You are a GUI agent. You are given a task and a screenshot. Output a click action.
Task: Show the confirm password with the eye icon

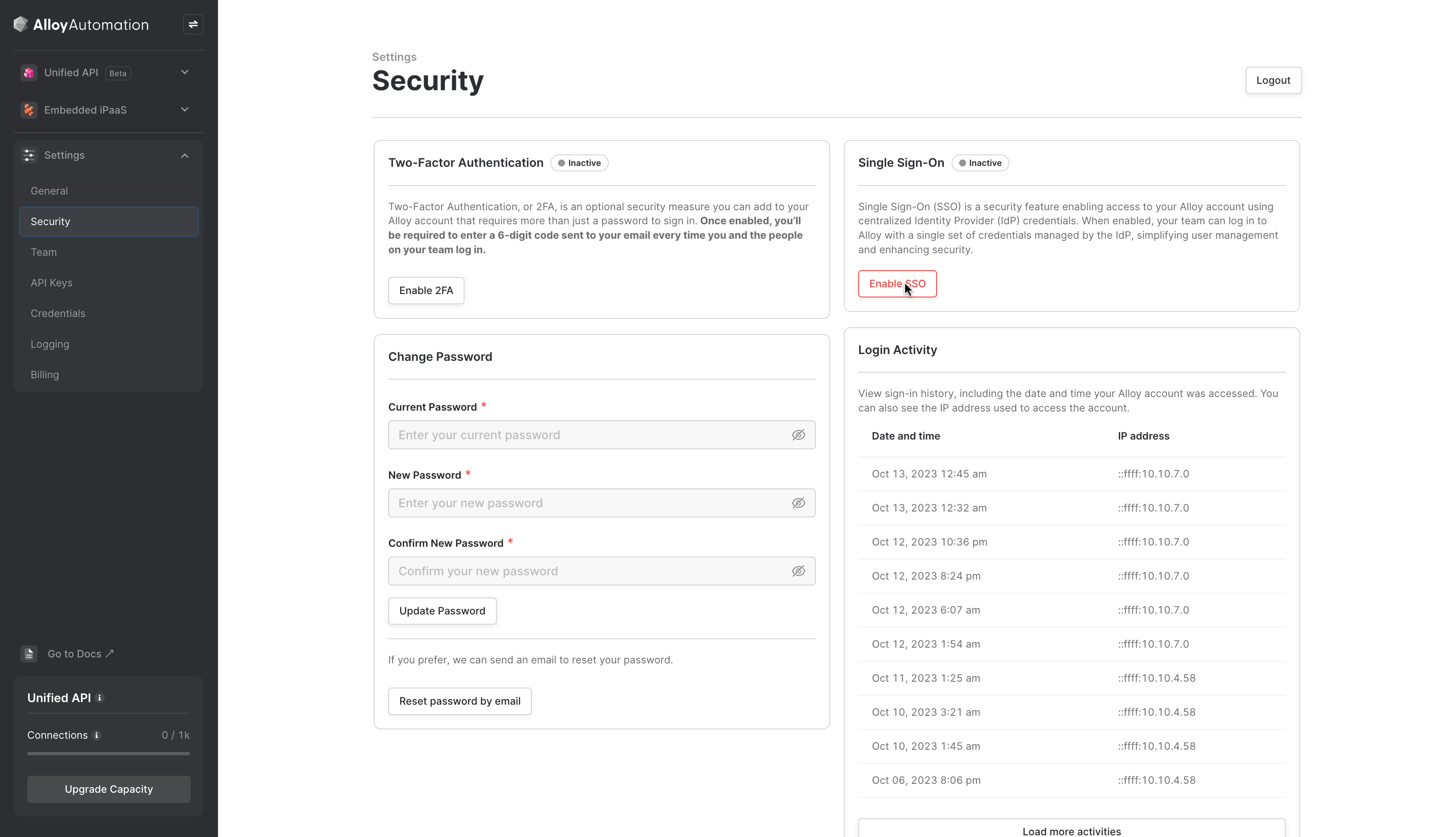tap(798, 571)
